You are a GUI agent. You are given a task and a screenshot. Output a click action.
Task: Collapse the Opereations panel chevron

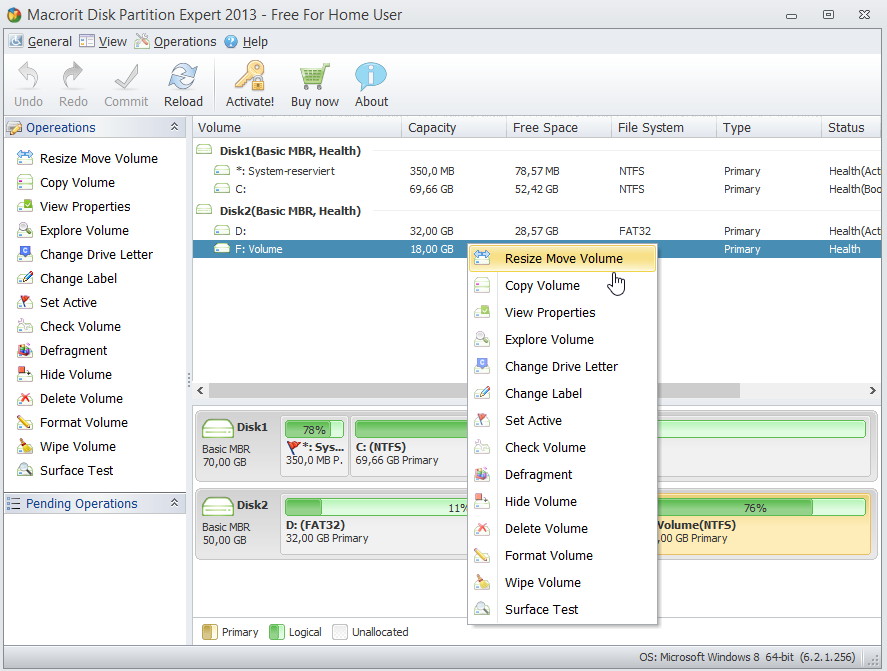[x=174, y=127]
